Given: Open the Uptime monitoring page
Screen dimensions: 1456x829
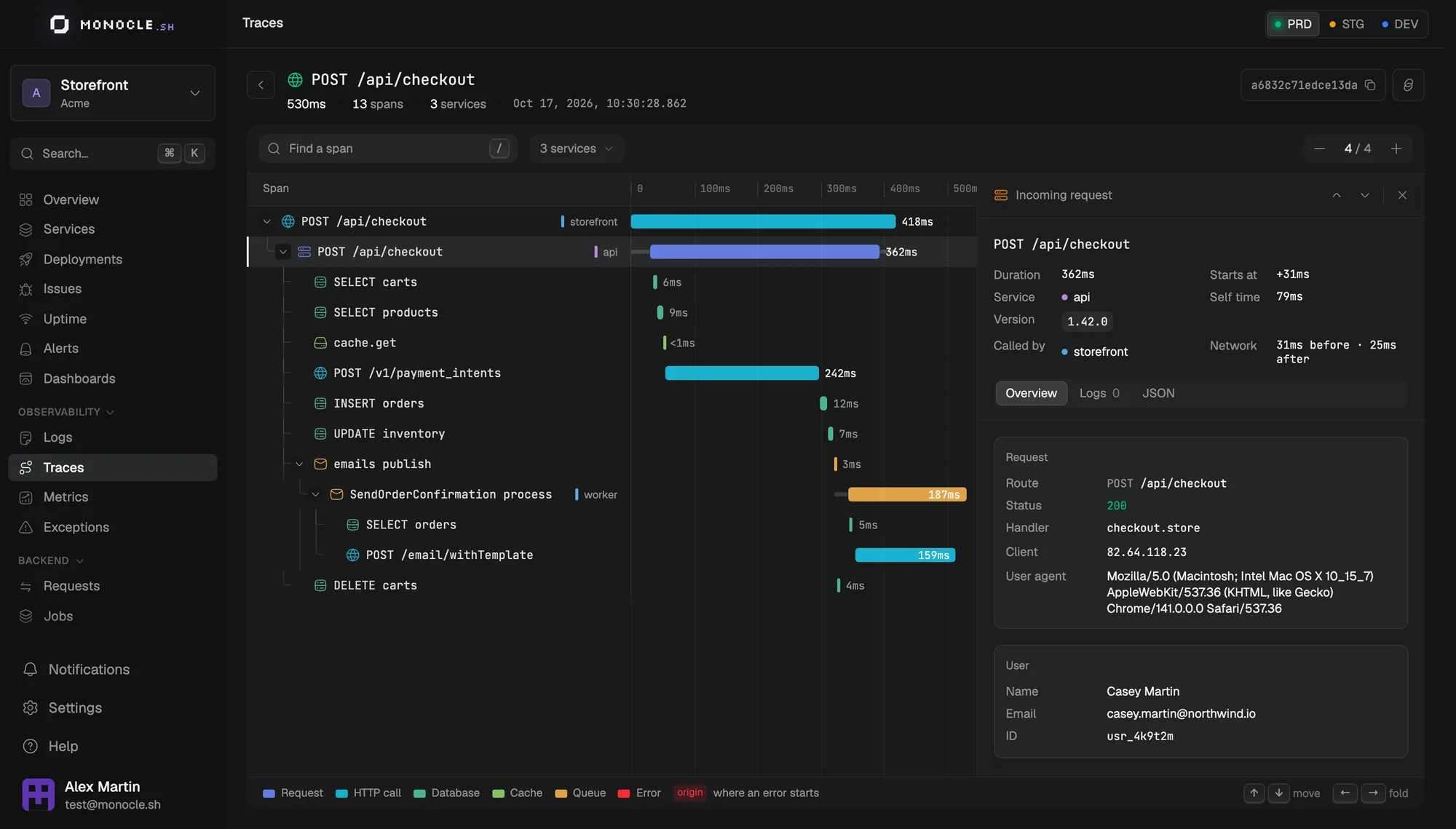Looking at the screenshot, I should tap(113, 319).
